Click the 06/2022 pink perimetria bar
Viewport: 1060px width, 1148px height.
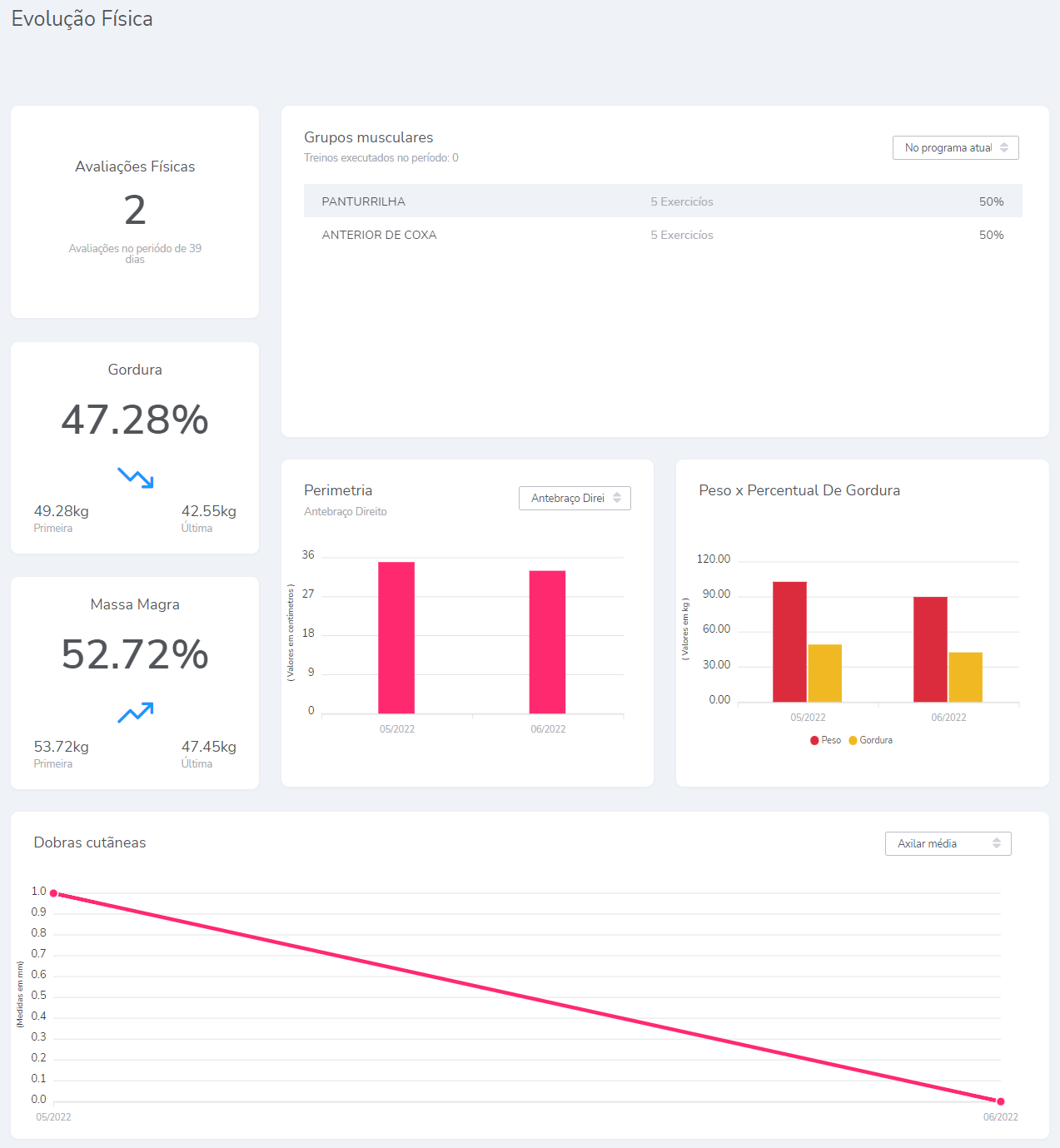click(x=547, y=642)
